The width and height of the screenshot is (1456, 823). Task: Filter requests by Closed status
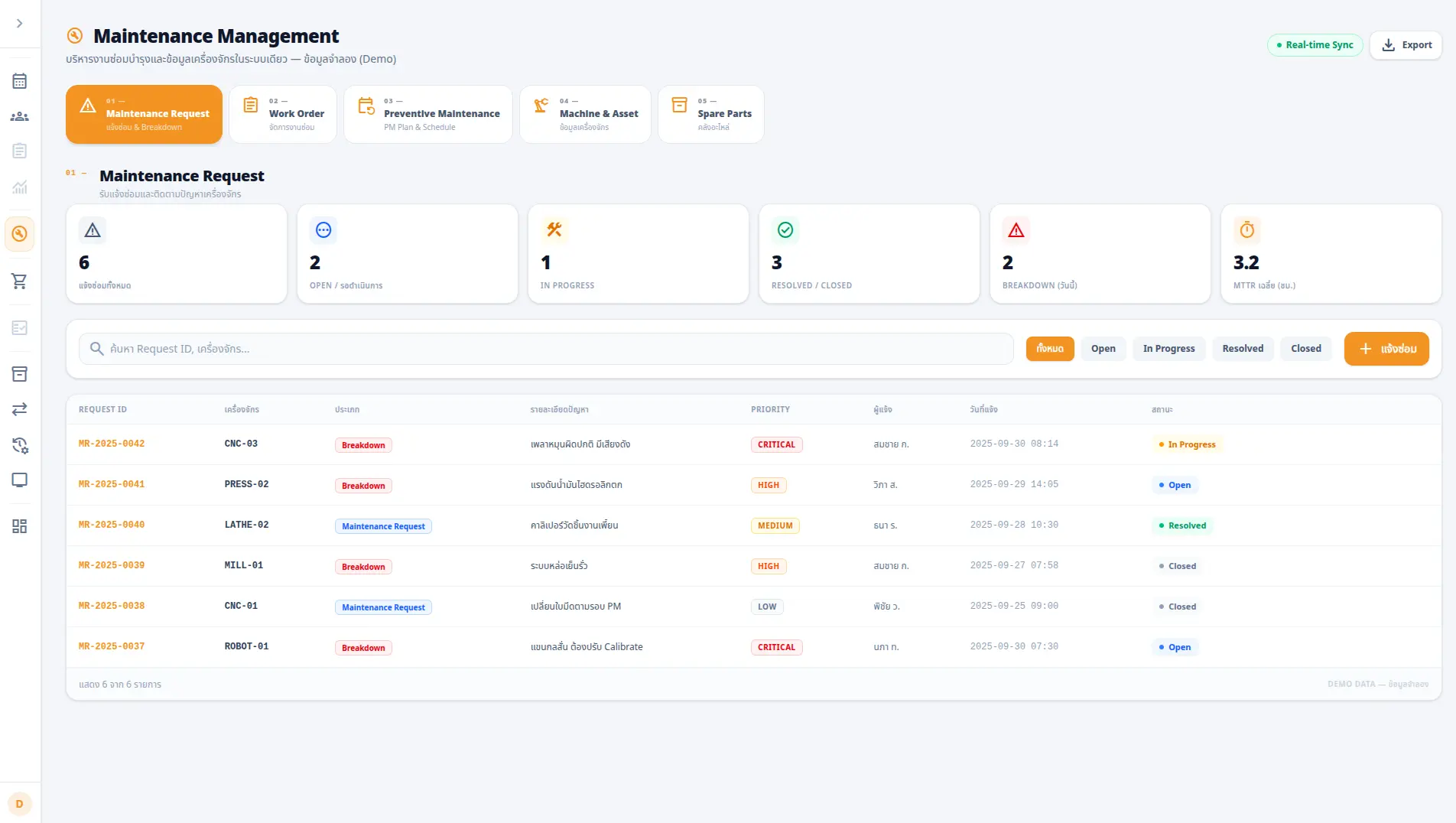[x=1306, y=349]
